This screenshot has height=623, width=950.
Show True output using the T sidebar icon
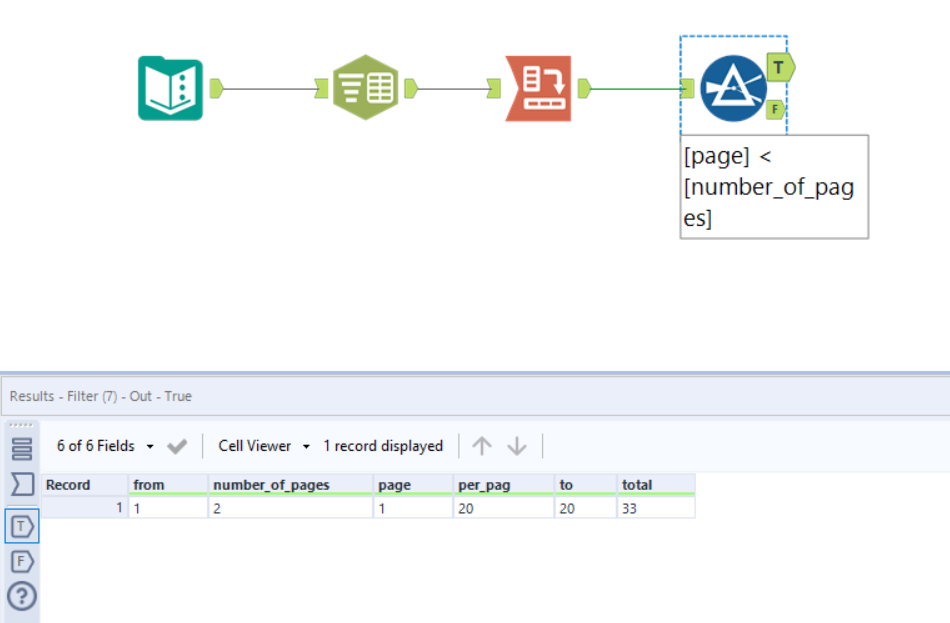[21, 525]
